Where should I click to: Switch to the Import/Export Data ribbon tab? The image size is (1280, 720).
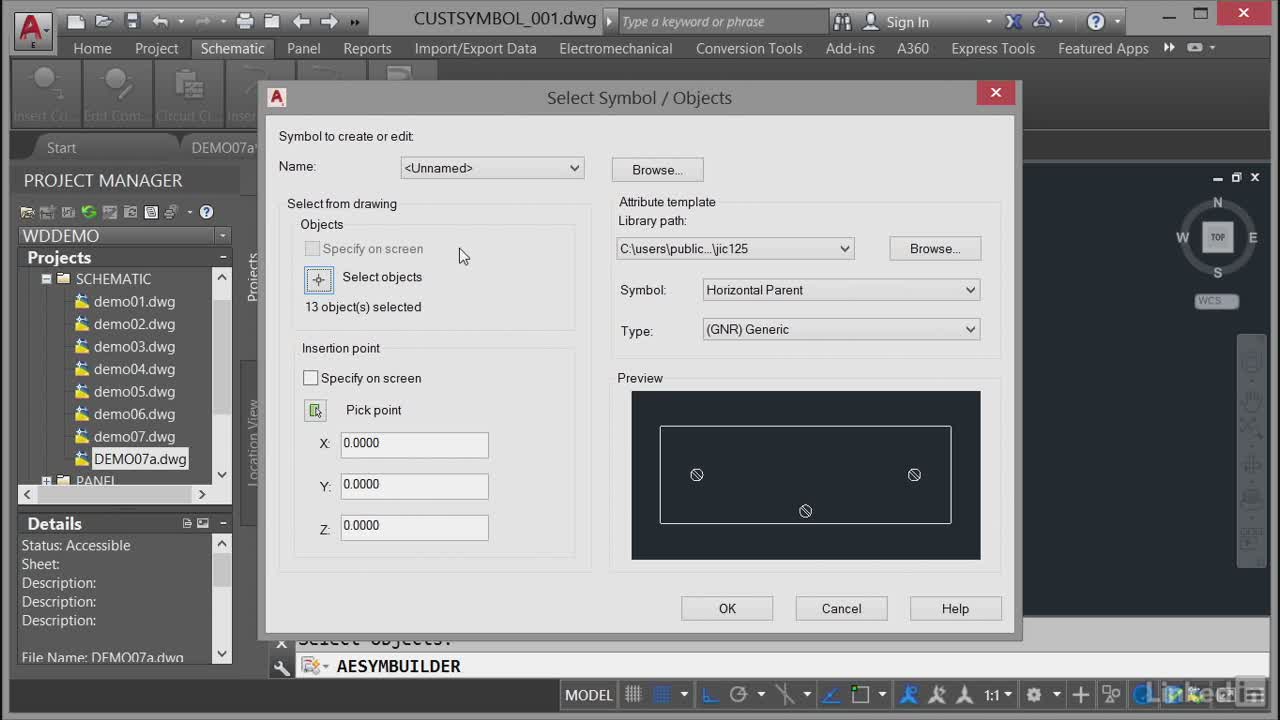tap(475, 48)
